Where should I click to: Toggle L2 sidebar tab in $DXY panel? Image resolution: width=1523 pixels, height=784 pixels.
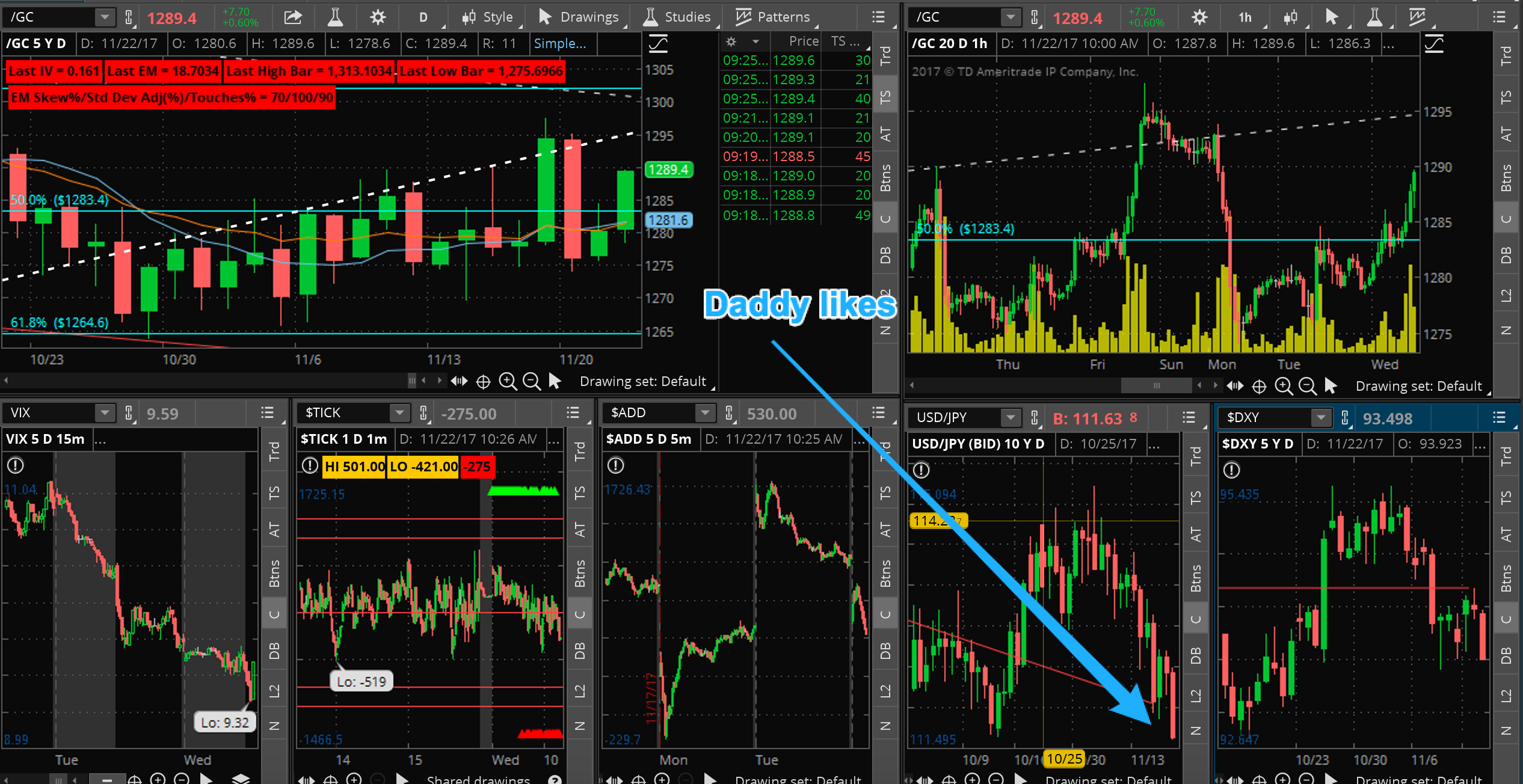[x=1506, y=696]
